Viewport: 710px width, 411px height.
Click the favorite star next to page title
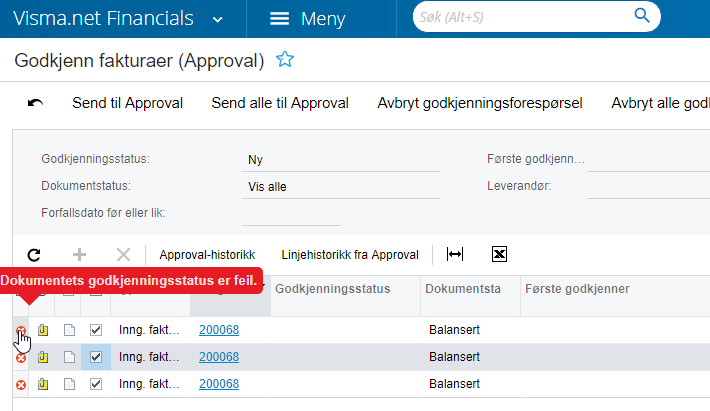(x=285, y=60)
